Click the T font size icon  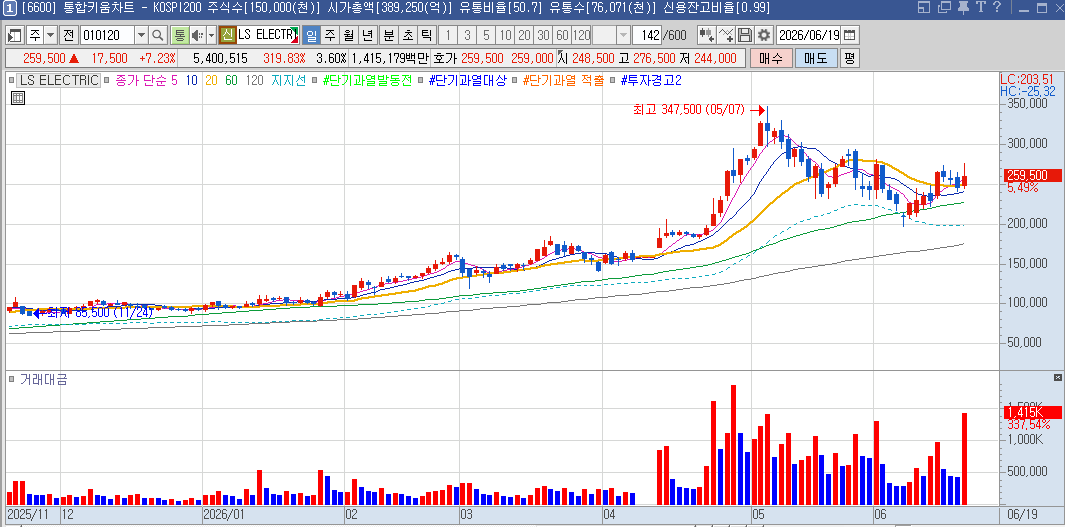(x=980, y=7)
